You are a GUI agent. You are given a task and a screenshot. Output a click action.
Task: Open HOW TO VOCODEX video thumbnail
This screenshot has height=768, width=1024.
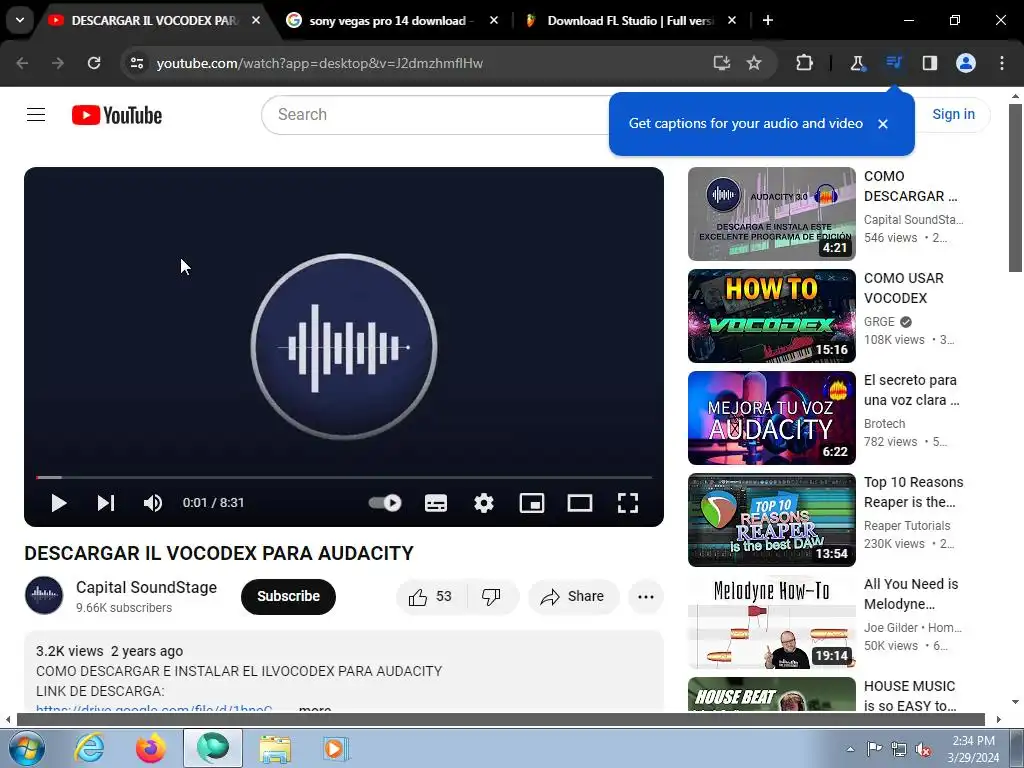pyautogui.click(x=771, y=315)
